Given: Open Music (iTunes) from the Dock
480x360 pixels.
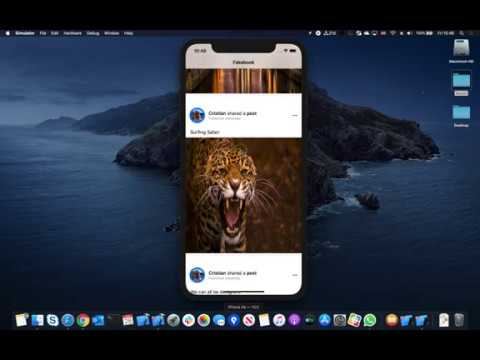Looking at the screenshot, I should pyautogui.click(x=279, y=320).
